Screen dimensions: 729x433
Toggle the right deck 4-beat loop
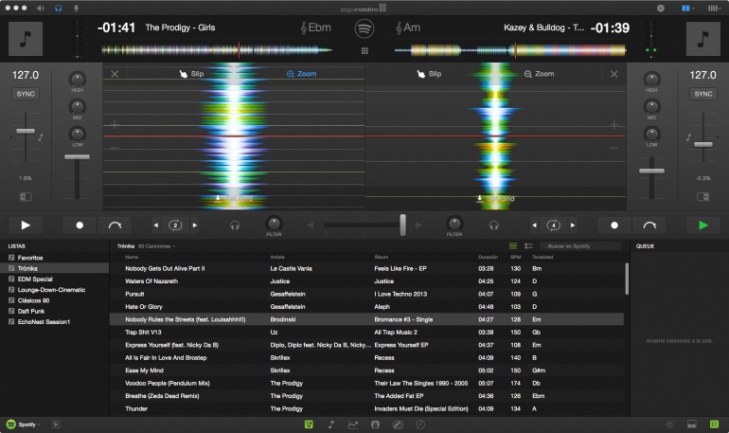553,225
